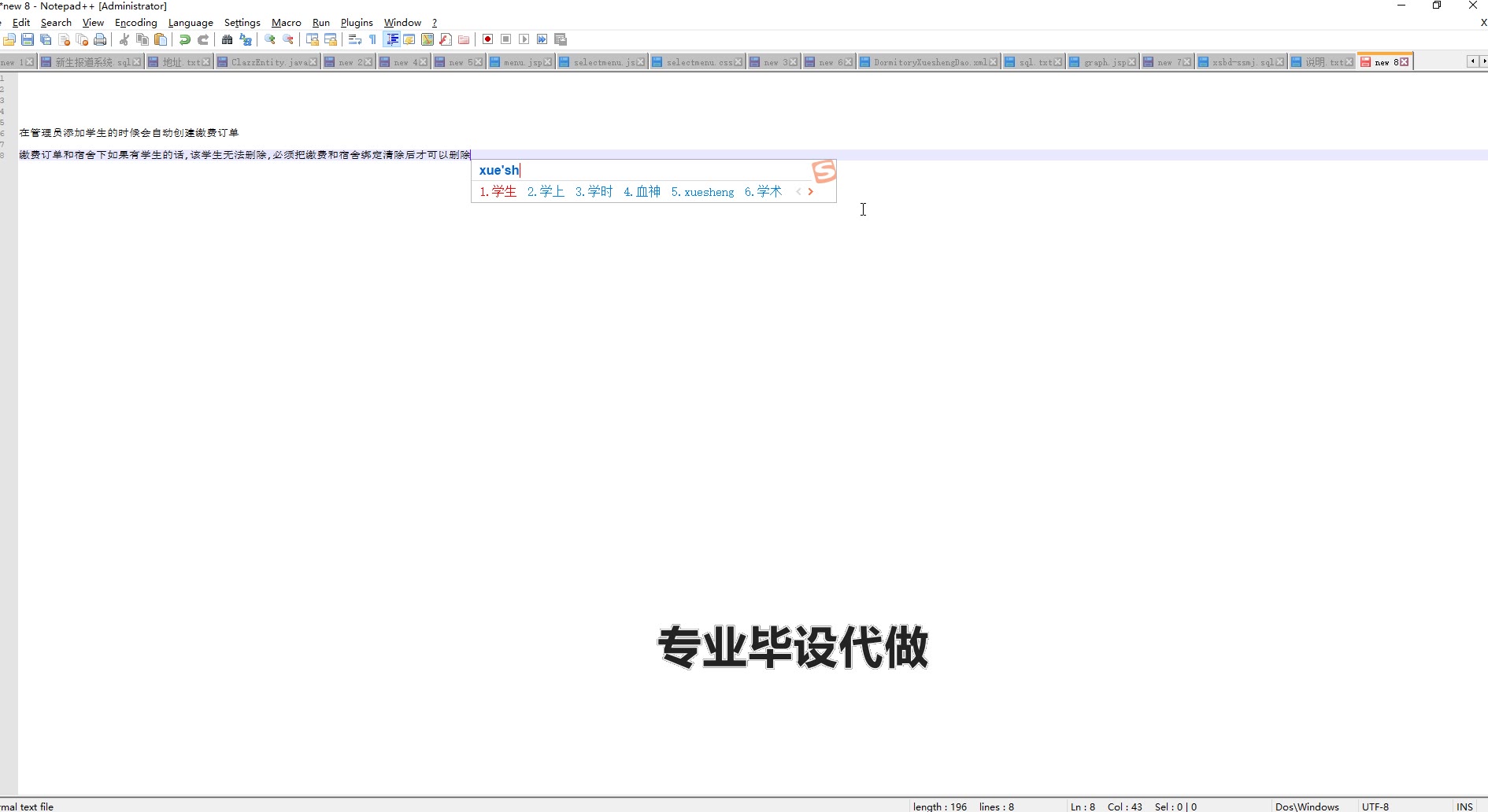Go to the previous IME candidate page
1488x812 pixels.
(x=798, y=191)
